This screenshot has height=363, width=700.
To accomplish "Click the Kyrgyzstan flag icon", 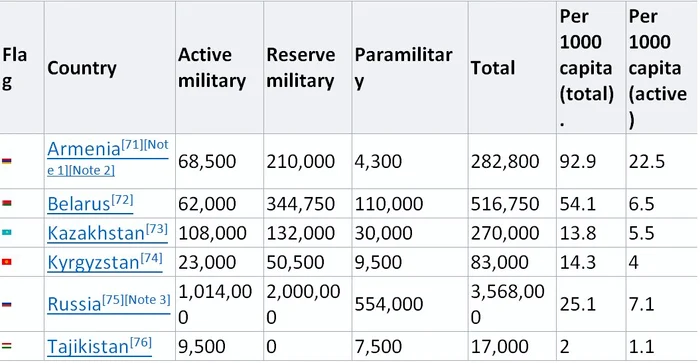I will [x=6, y=262].
